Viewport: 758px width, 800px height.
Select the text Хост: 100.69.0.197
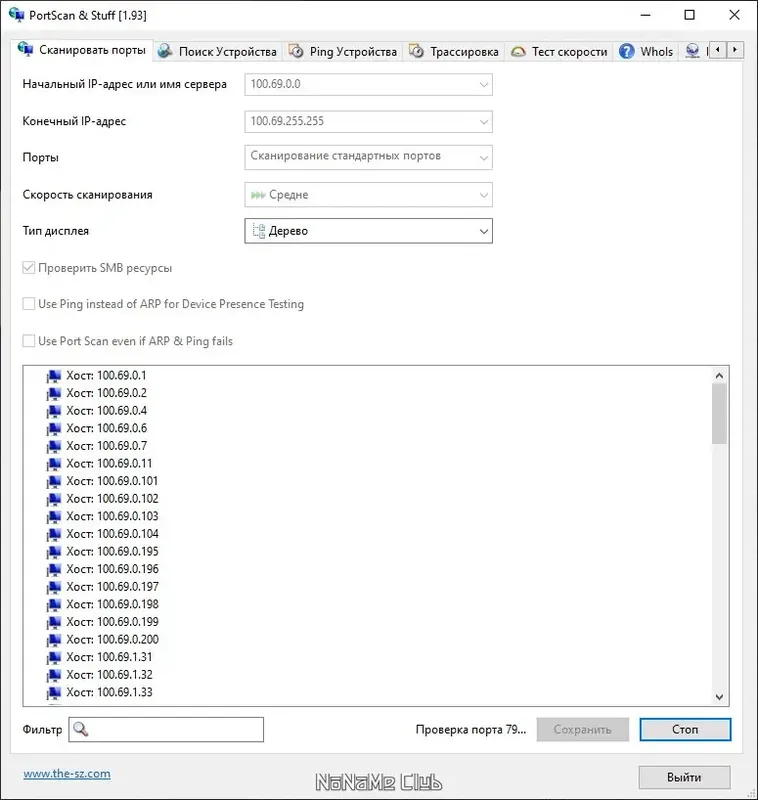click(x=112, y=587)
